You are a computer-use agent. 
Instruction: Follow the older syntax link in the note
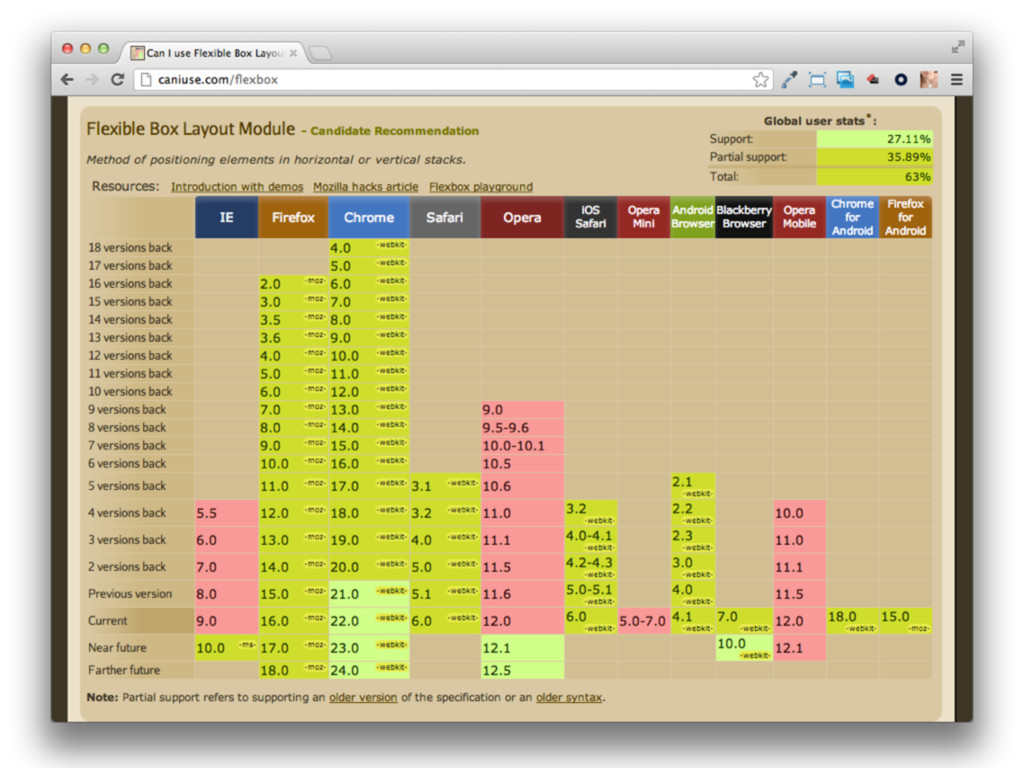pyautogui.click(x=569, y=697)
